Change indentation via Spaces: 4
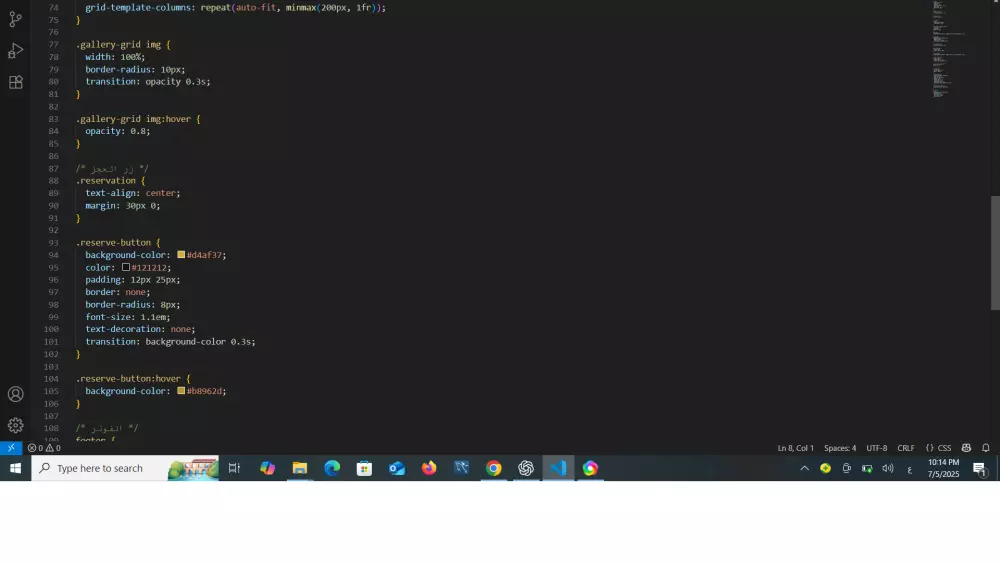 (840, 448)
